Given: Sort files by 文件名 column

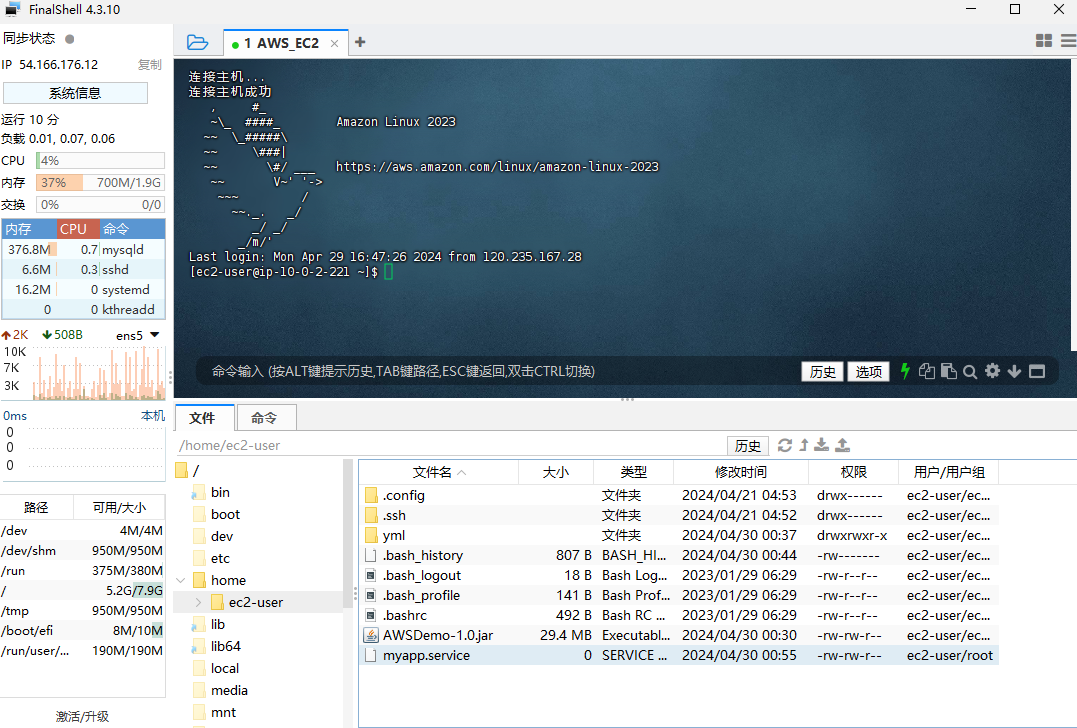Looking at the screenshot, I should 439,472.
